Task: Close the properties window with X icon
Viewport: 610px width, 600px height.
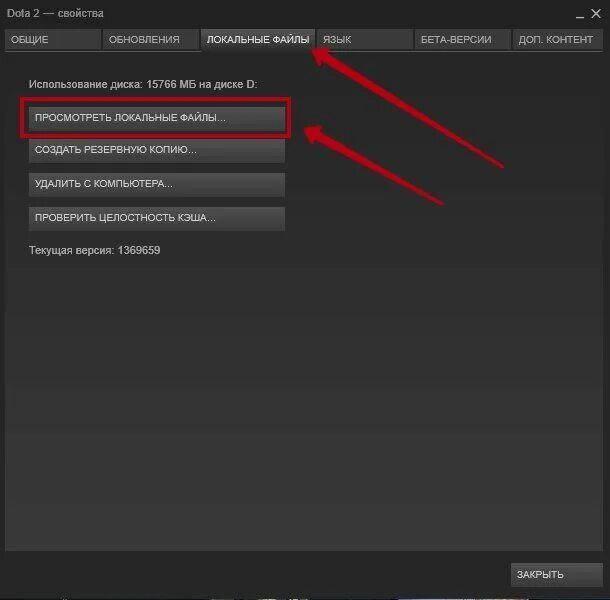Action: click(x=596, y=14)
